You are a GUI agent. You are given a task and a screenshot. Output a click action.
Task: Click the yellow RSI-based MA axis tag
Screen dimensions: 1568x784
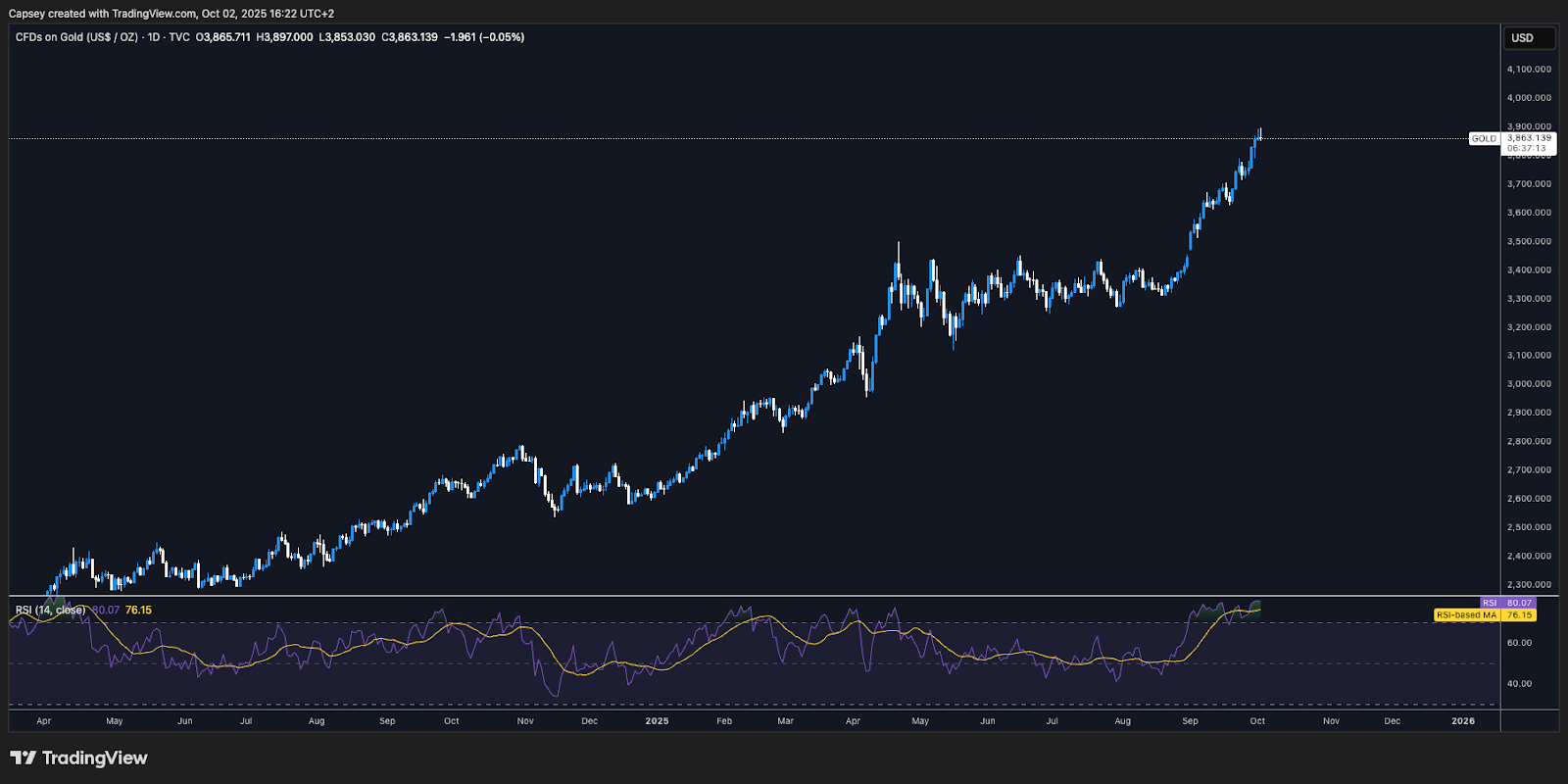(1485, 614)
